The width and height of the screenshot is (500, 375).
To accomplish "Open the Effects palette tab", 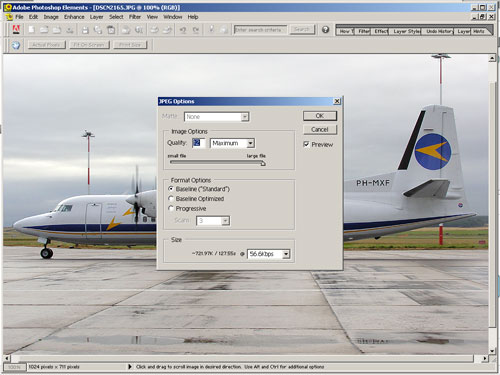I will (x=380, y=31).
